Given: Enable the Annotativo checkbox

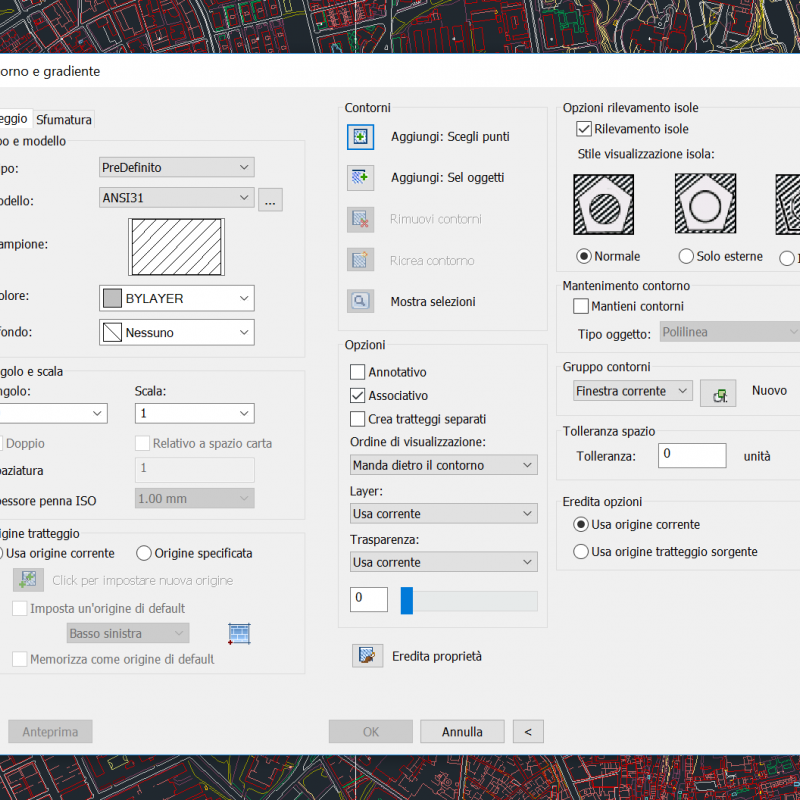Looking at the screenshot, I should (x=358, y=372).
